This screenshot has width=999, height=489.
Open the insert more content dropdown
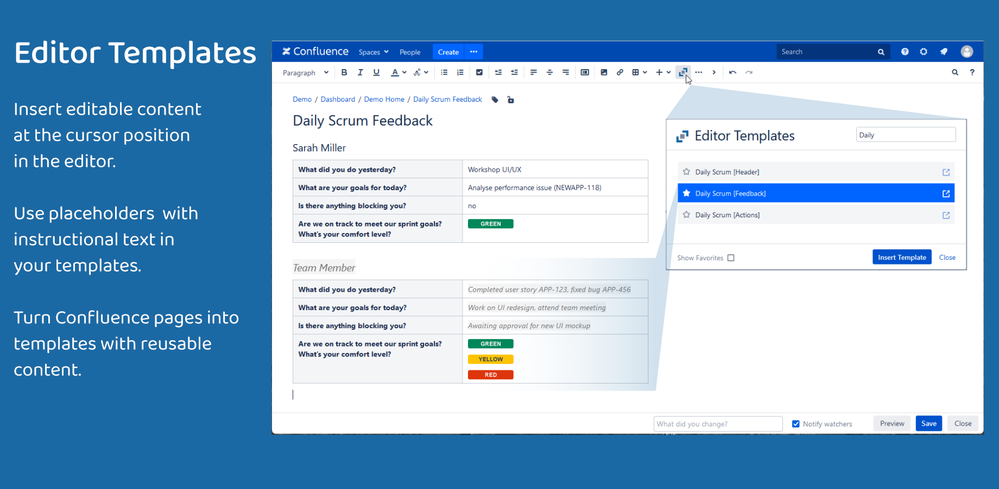pos(663,73)
